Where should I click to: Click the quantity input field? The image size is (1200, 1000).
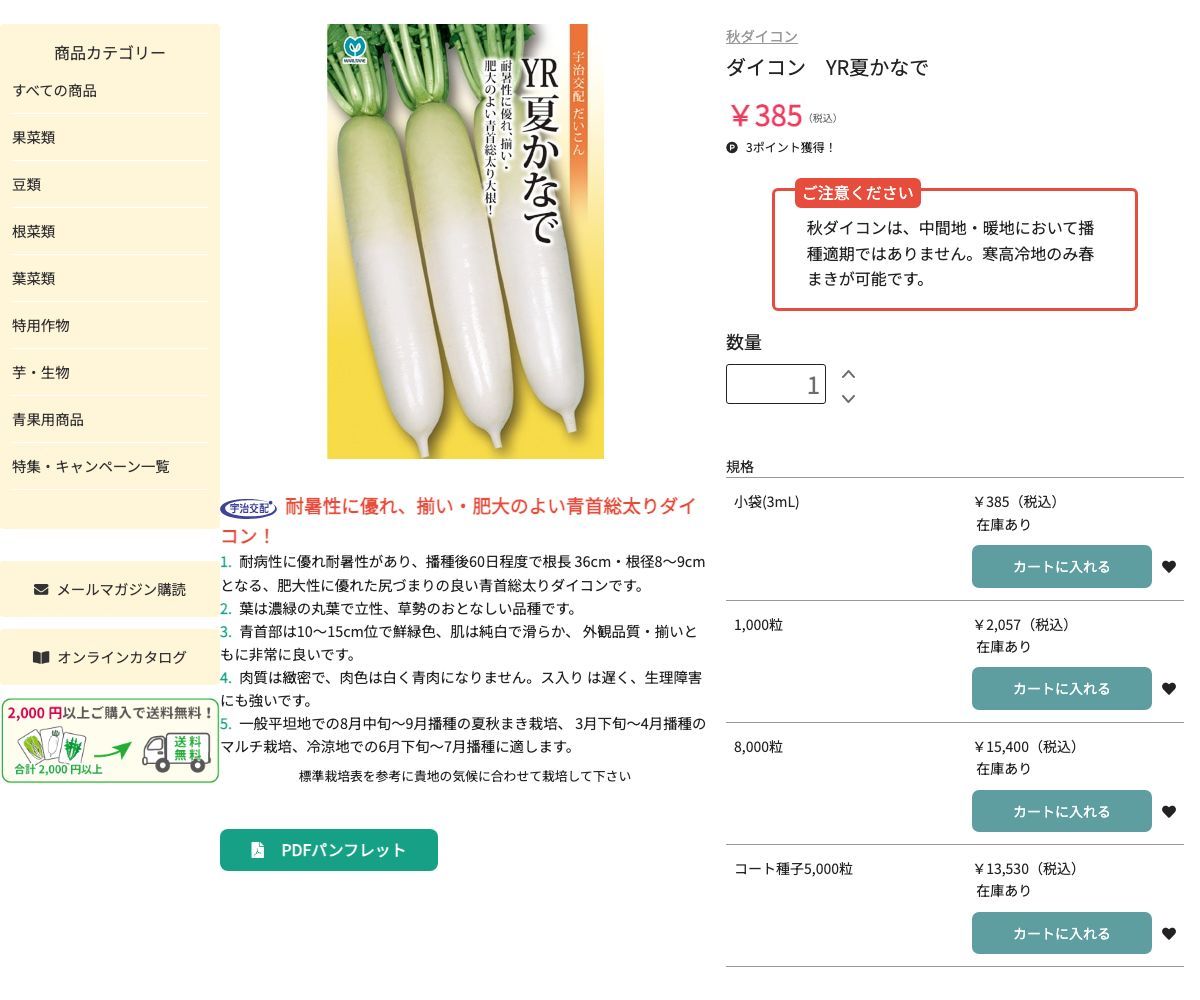point(776,383)
